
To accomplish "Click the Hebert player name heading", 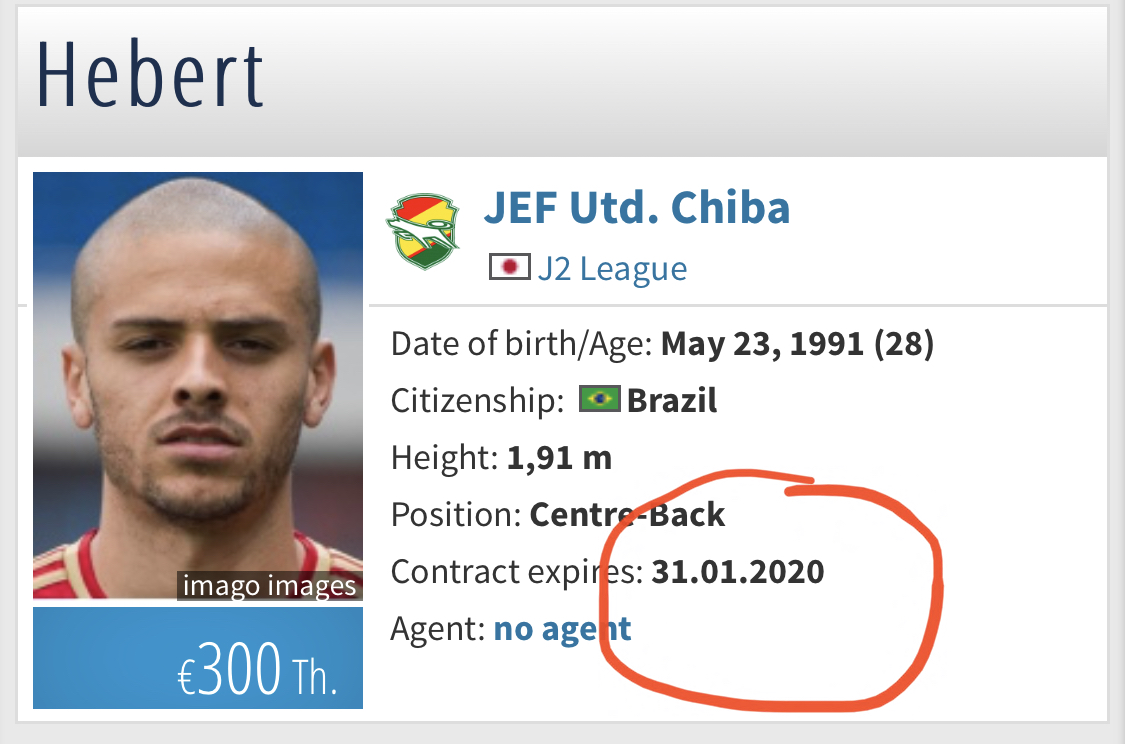I will click(x=151, y=75).
